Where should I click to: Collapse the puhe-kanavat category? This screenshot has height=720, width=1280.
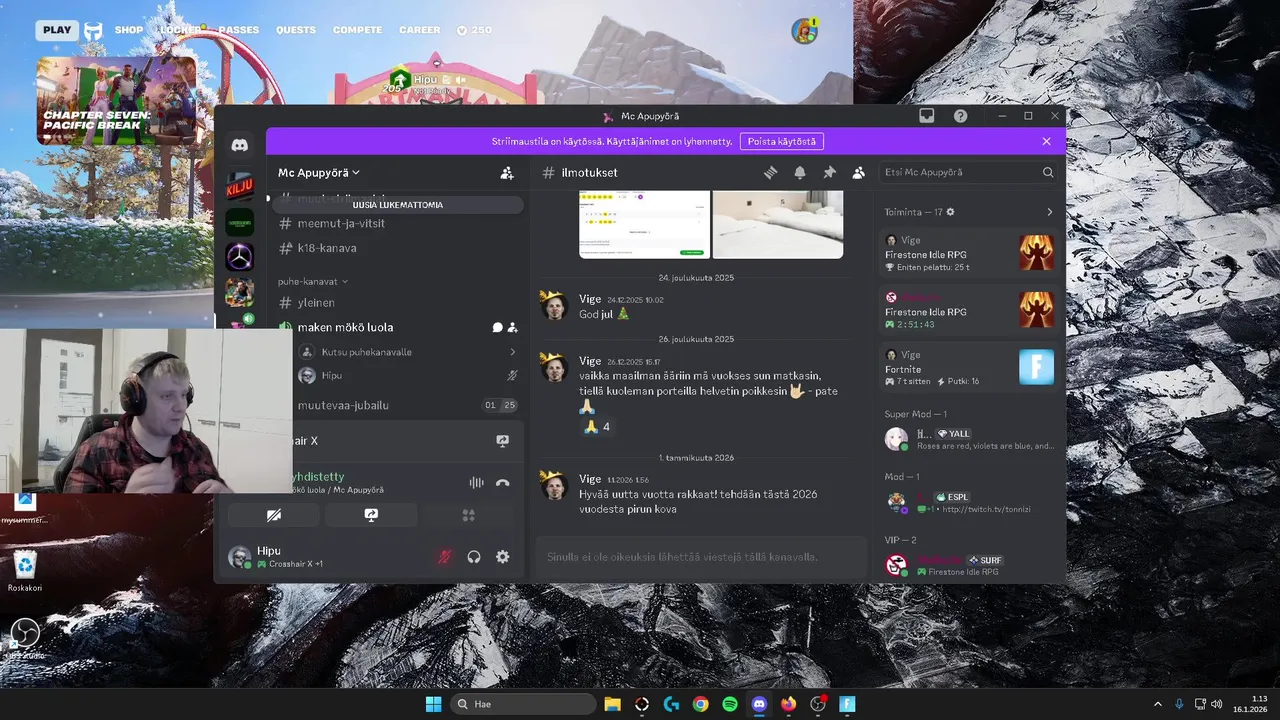(312, 282)
